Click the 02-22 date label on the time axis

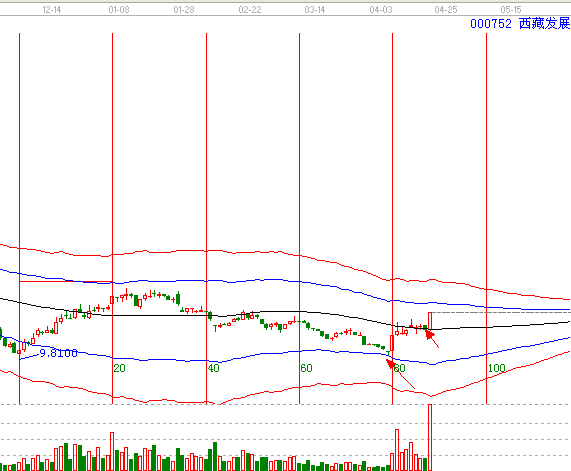250,10
